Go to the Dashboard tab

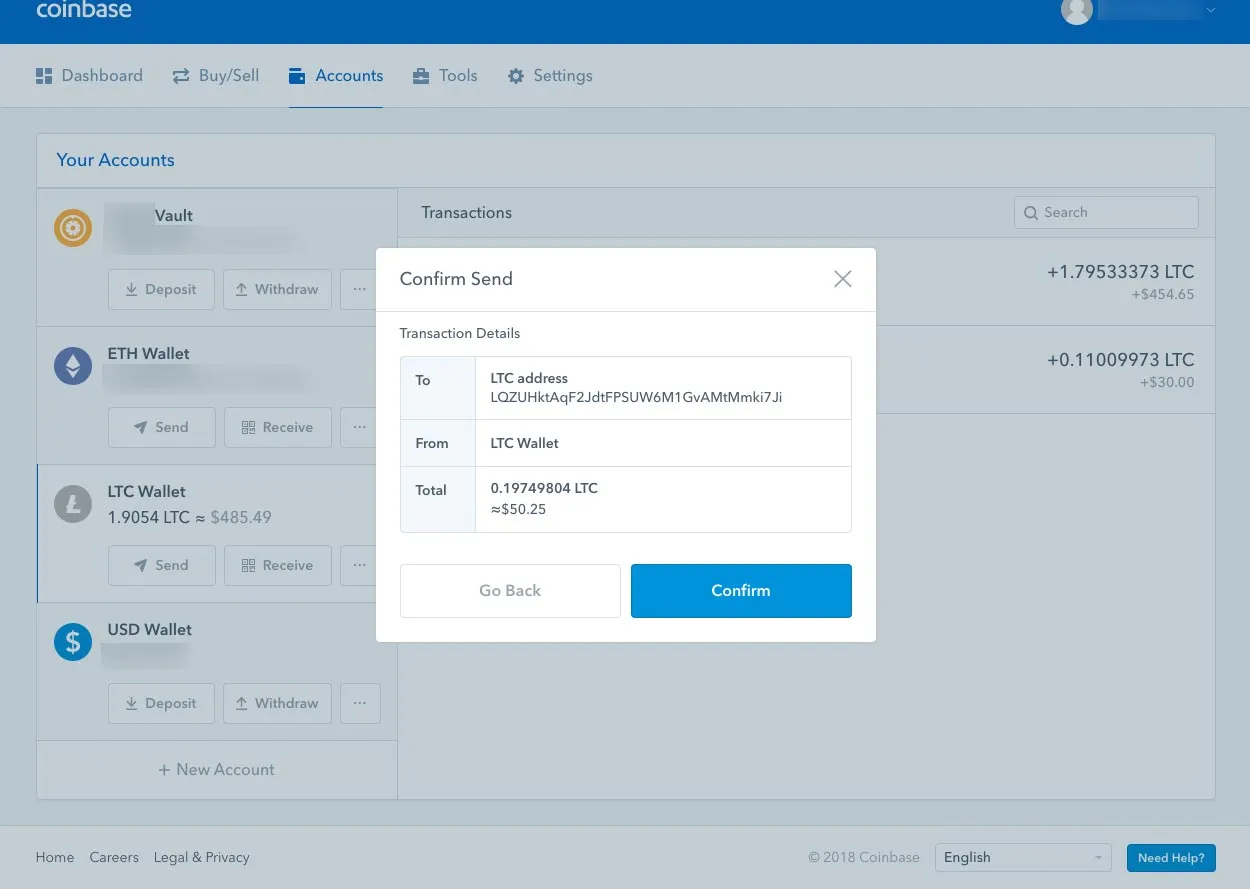tap(89, 76)
